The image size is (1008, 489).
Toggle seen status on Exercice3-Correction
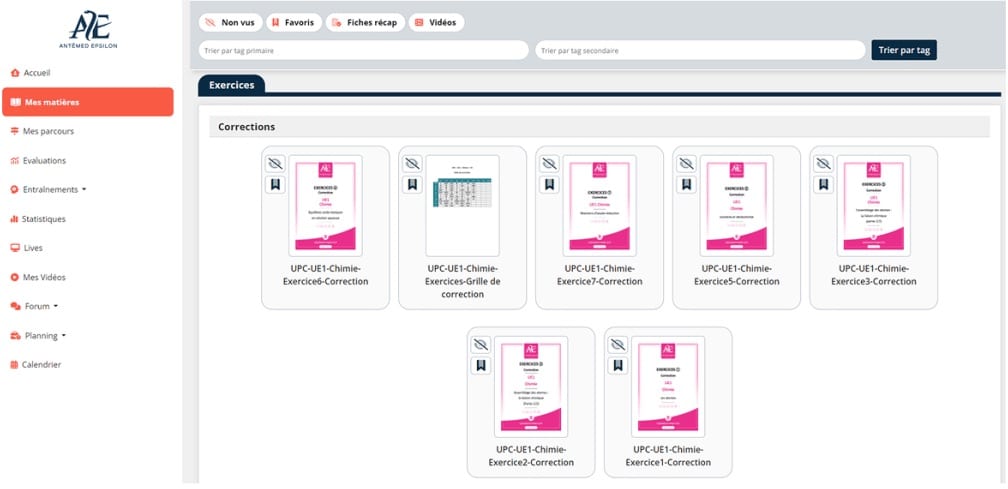[823, 163]
